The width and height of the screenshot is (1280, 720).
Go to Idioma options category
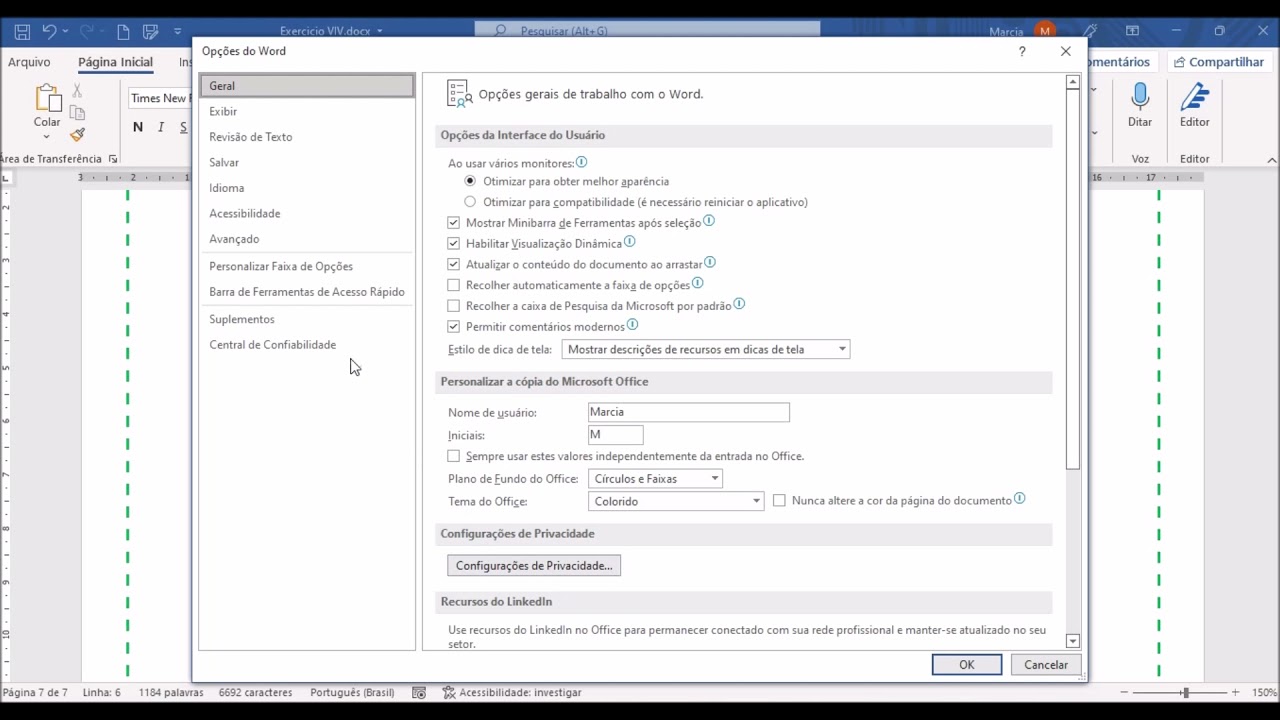point(227,188)
